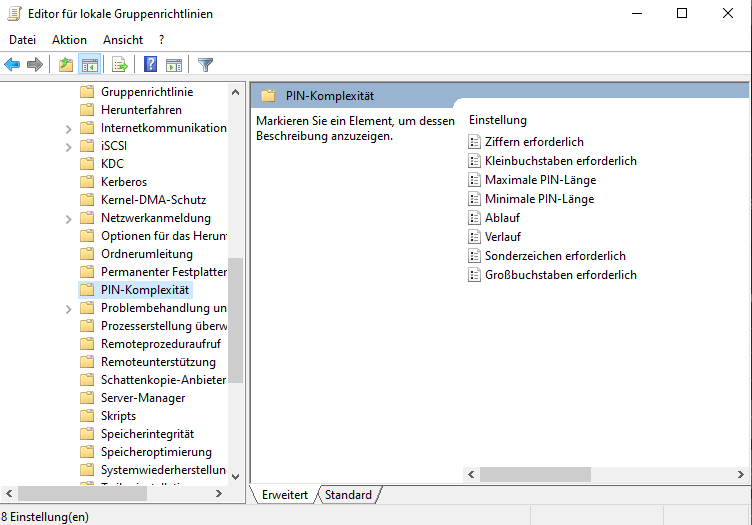Select Remoteunterstützung in the tree
Viewport: 752px width, 525px height.
(x=158, y=362)
